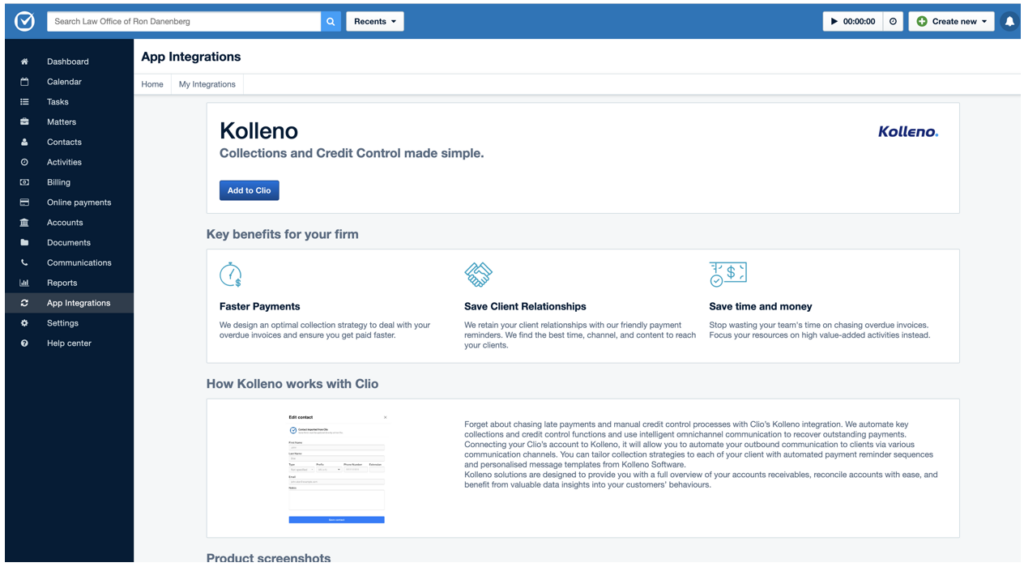Open Reports in the sidebar
1024x567 pixels.
(62, 283)
